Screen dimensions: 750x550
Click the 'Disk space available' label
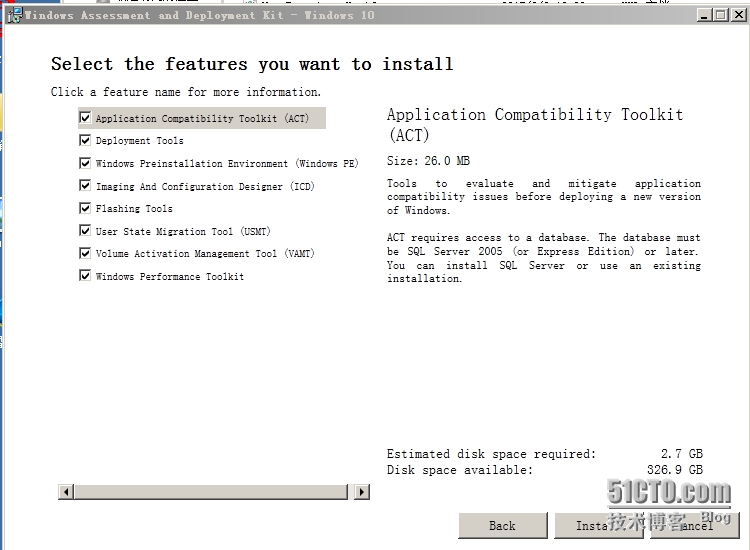pyautogui.click(x=460, y=470)
